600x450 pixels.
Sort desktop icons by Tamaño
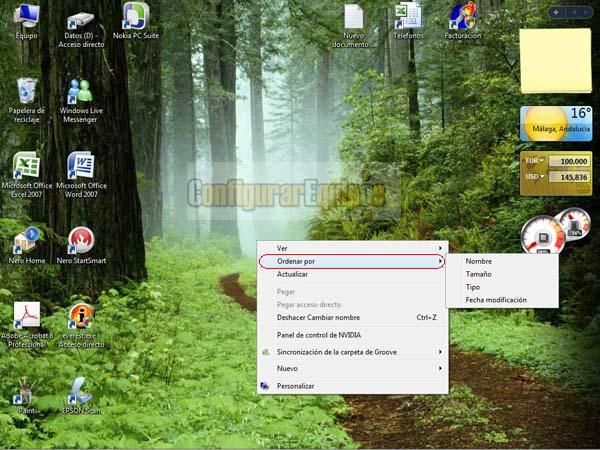point(502,274)
